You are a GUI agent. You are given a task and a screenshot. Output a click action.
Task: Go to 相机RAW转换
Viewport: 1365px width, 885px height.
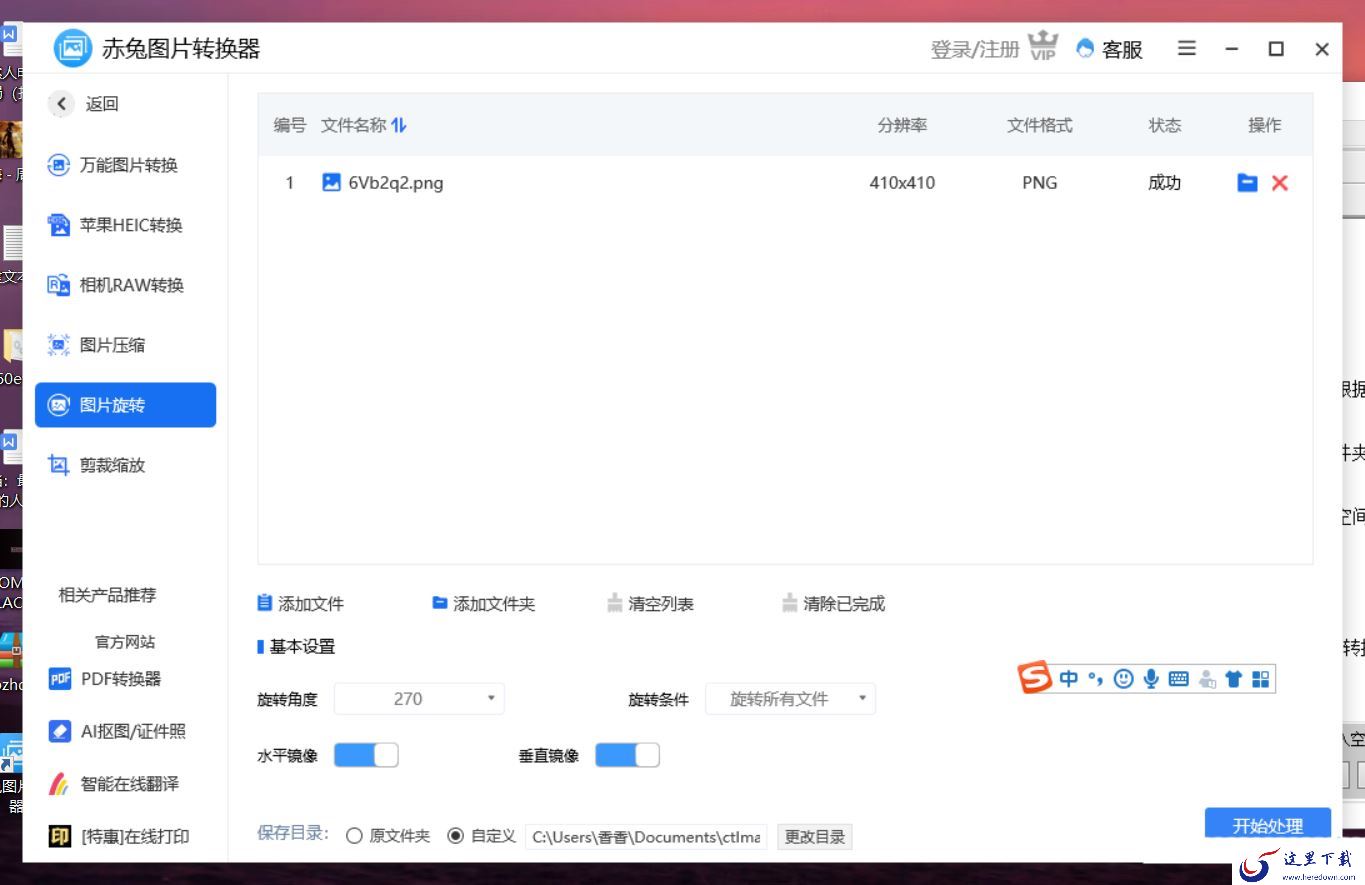click(126, 285)
